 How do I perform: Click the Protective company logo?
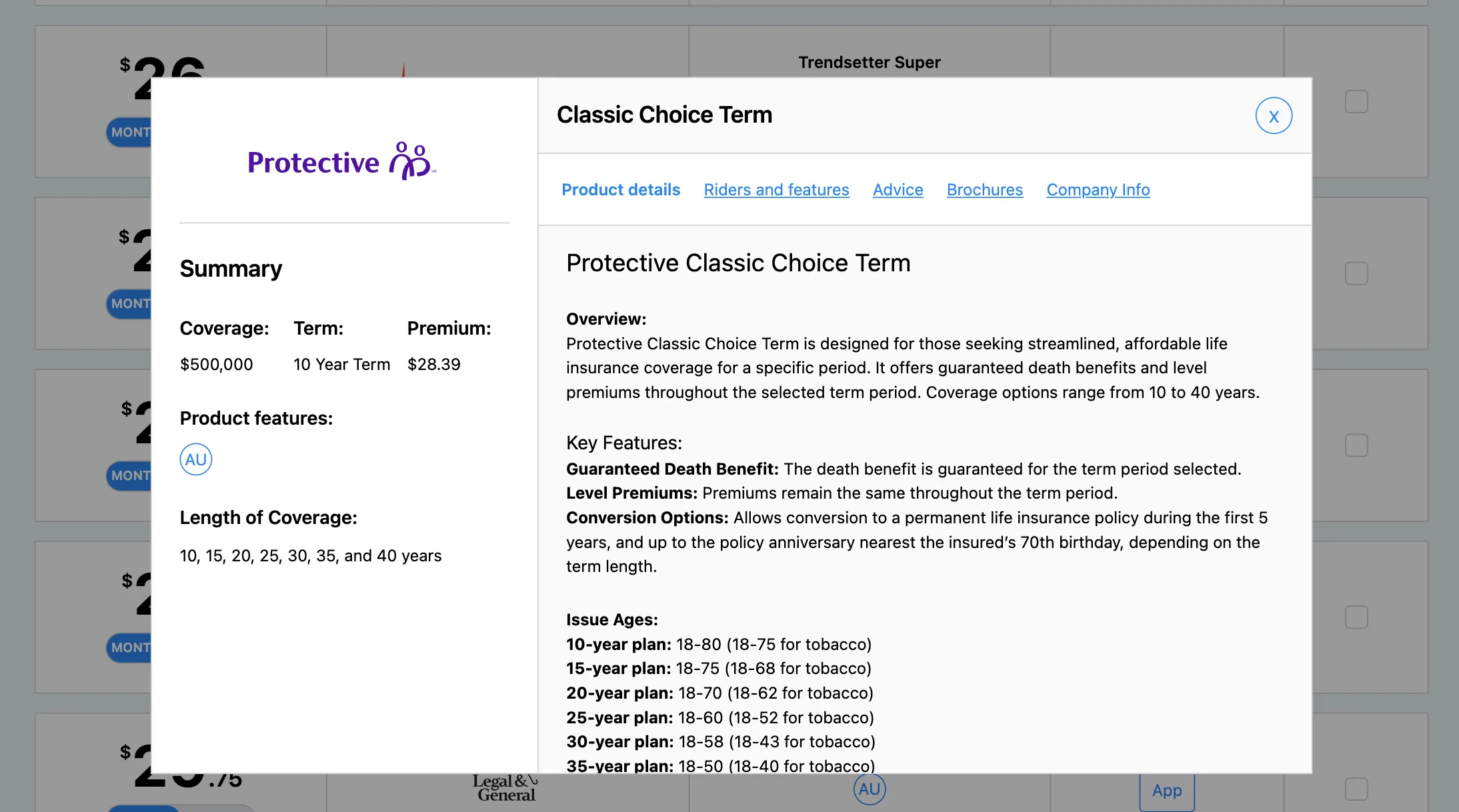[x=342, y=161]
